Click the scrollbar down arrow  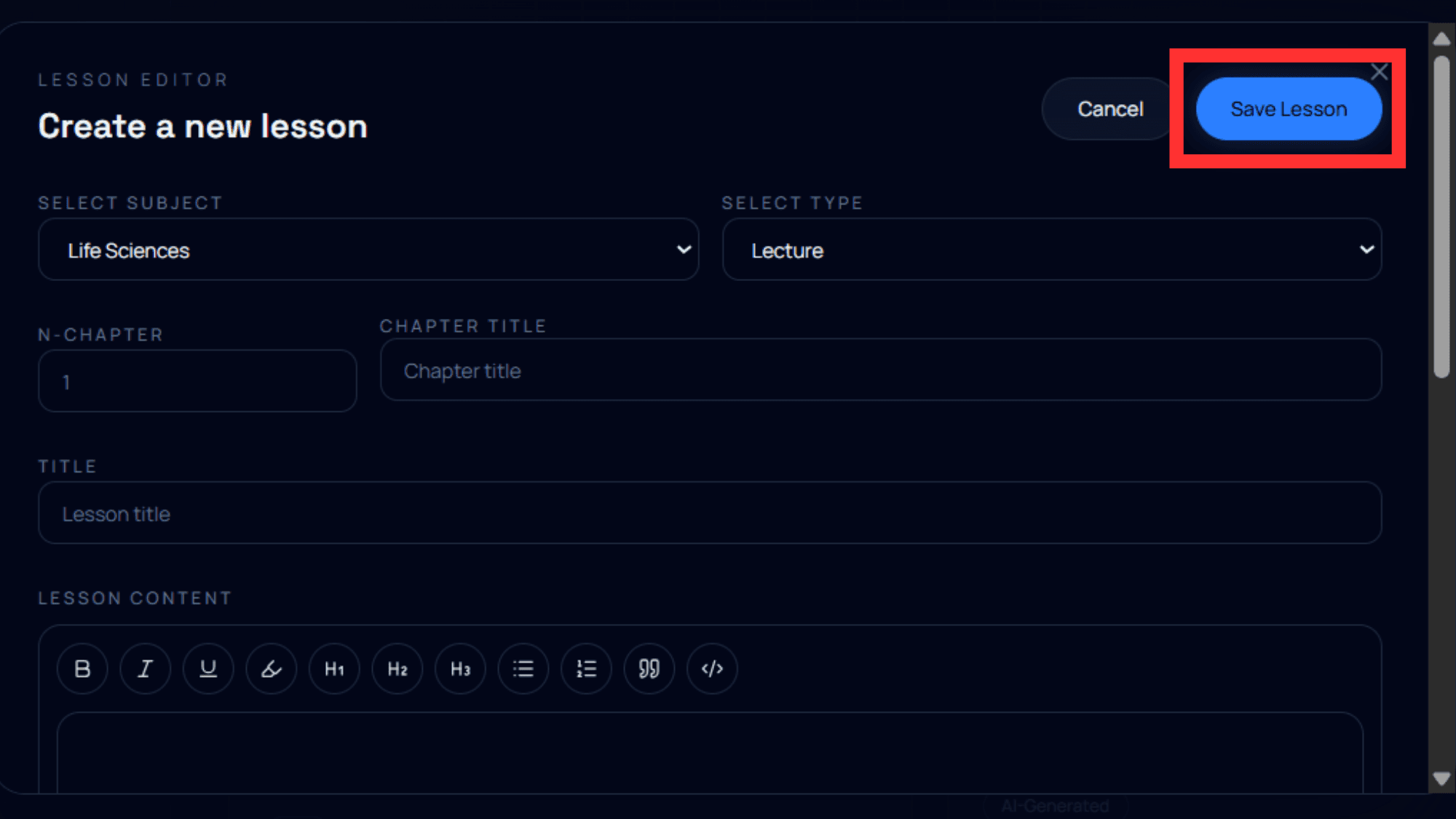pos(1441,779)
